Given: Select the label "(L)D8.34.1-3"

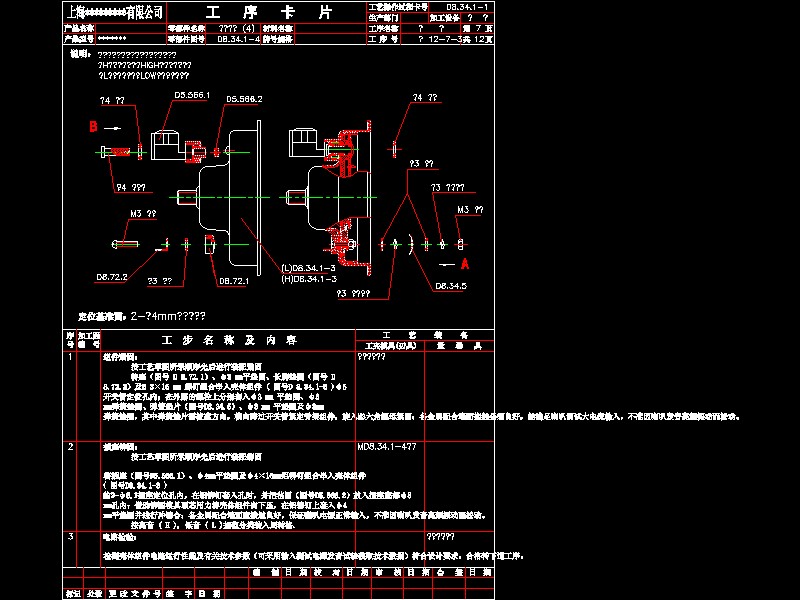Looking at the screenshot, I should [309, 268].
